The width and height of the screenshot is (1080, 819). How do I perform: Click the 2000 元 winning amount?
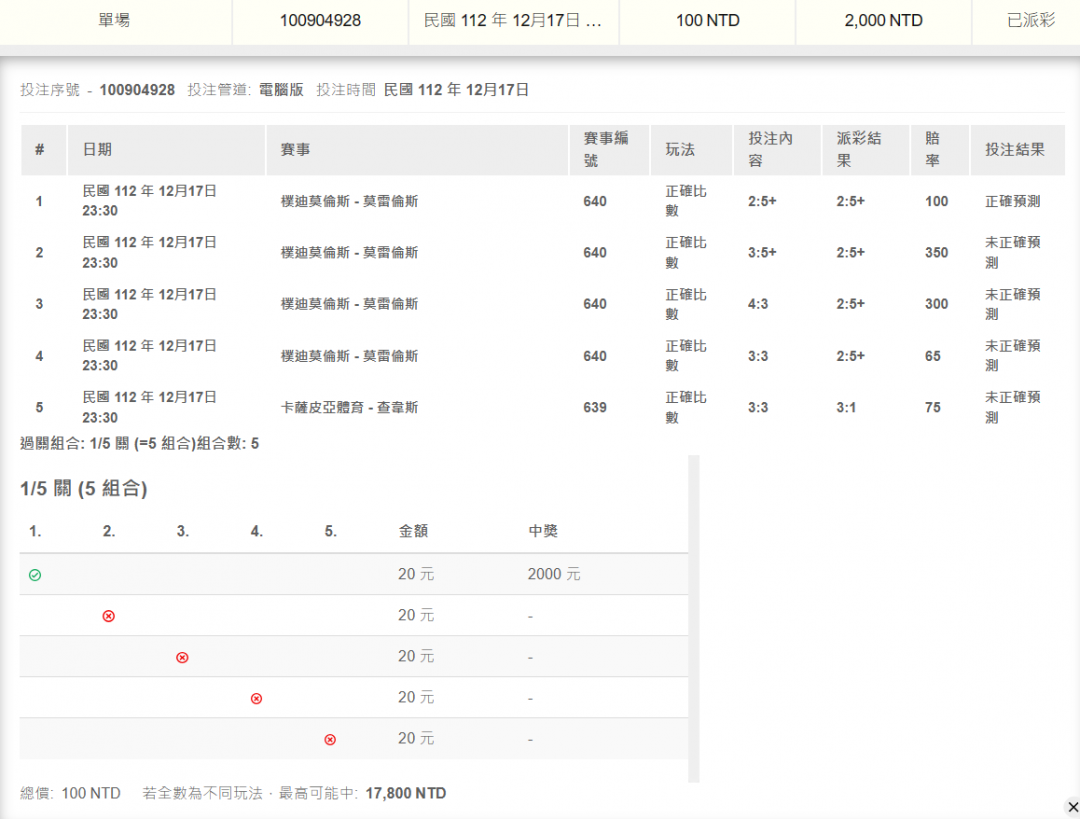tap(554, 575)
